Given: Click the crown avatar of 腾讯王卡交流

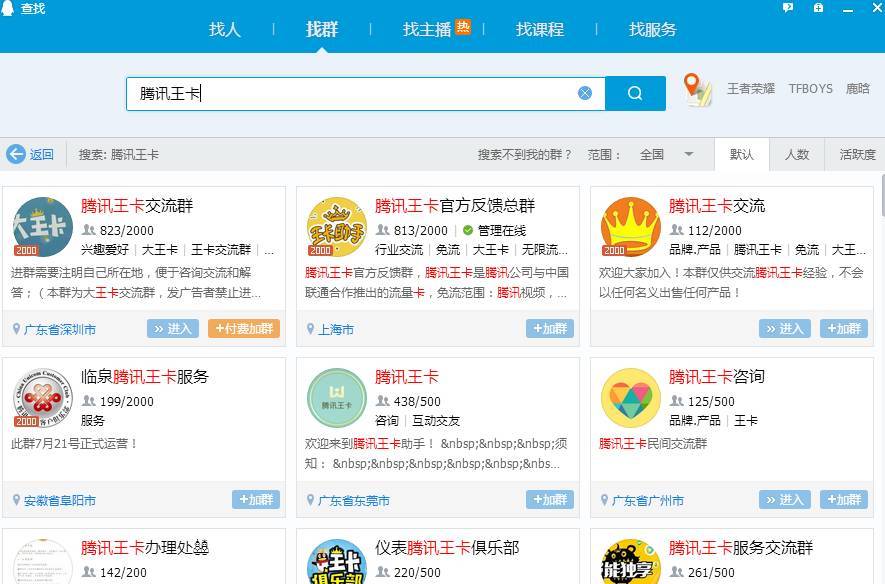Looking at the screenshot, I should 630,227.
